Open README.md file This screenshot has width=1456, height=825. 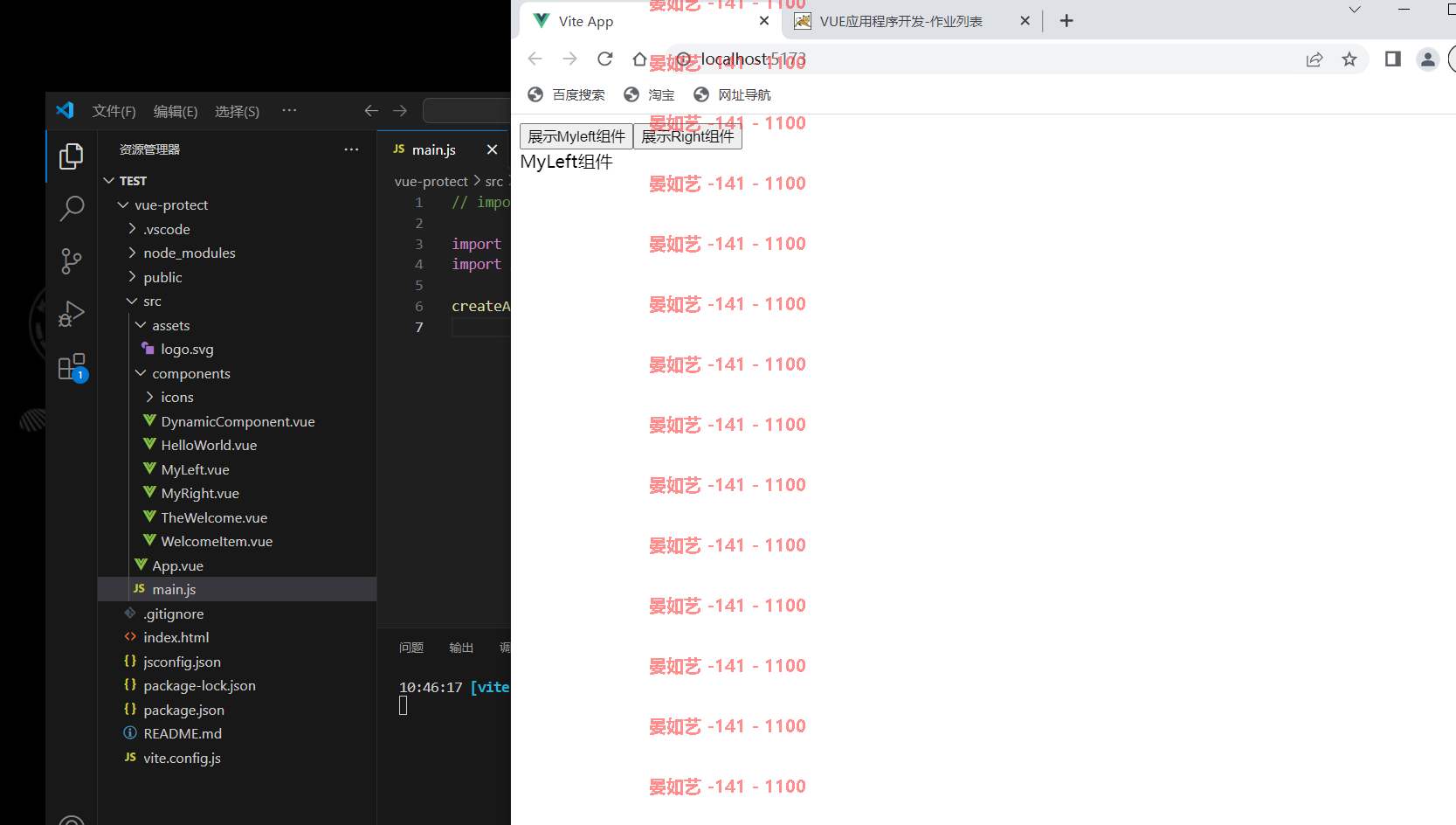(237, 733)
